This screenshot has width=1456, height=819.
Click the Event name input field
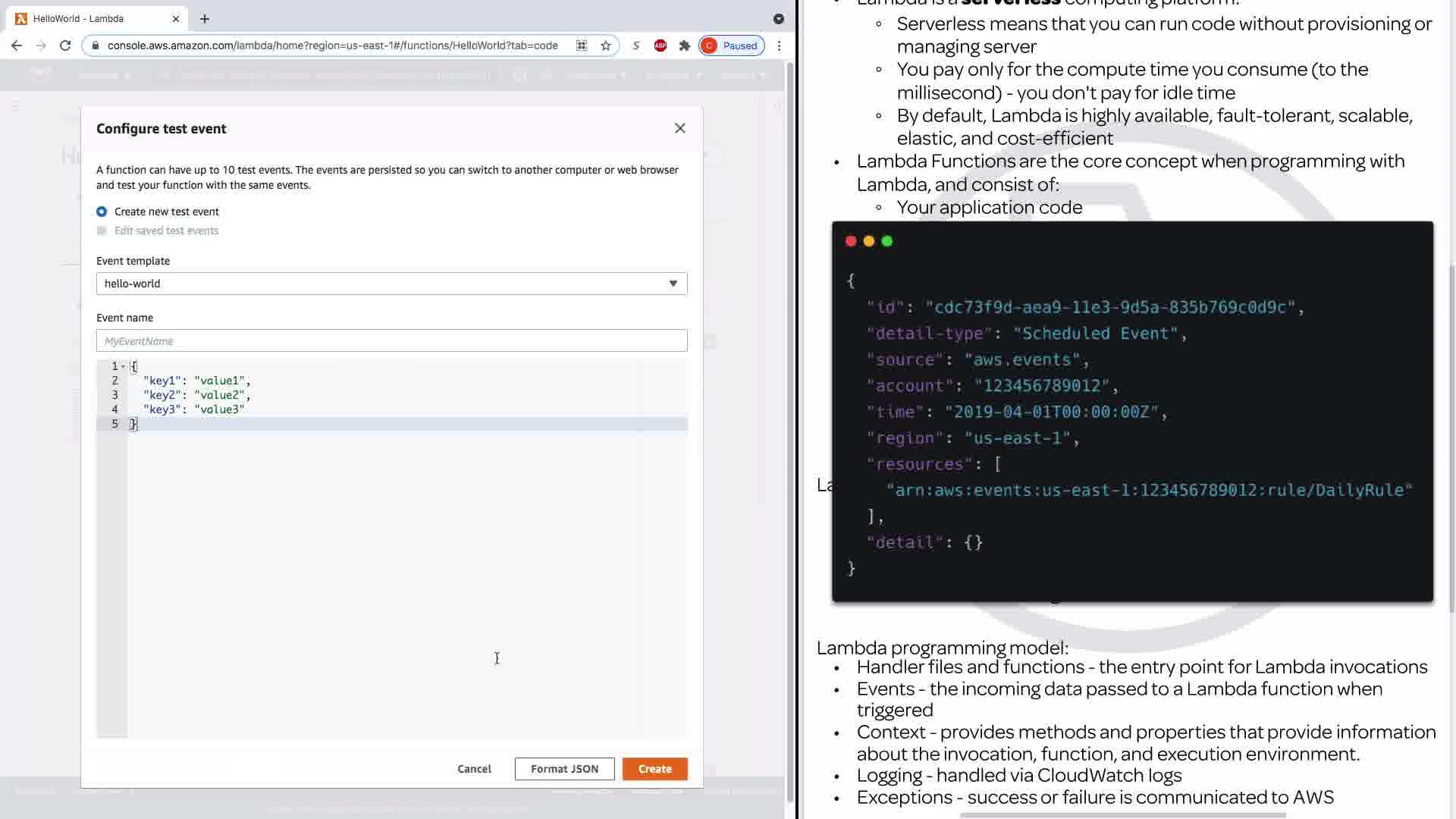click(391, 341)
